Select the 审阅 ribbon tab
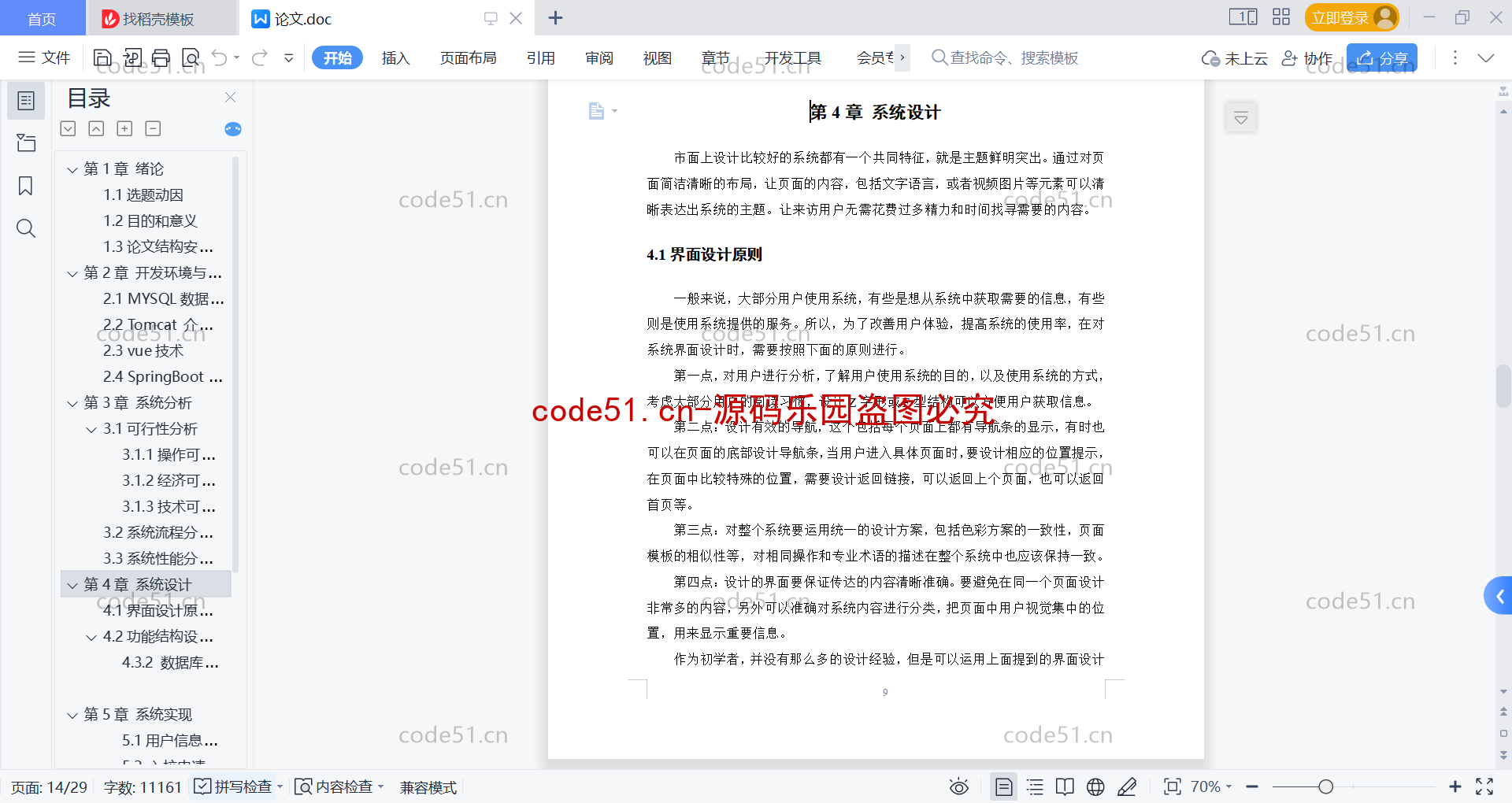This screenshot has width=1512, height=803. coord(599,57)
